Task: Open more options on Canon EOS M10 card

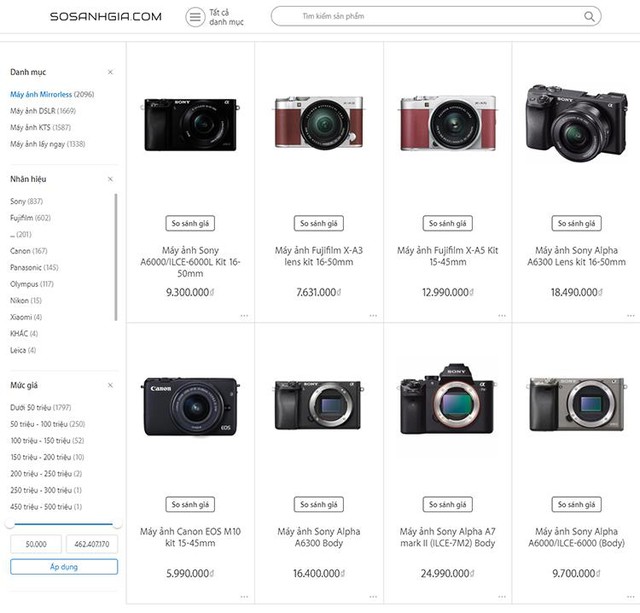Action: (x=244, y=597)
